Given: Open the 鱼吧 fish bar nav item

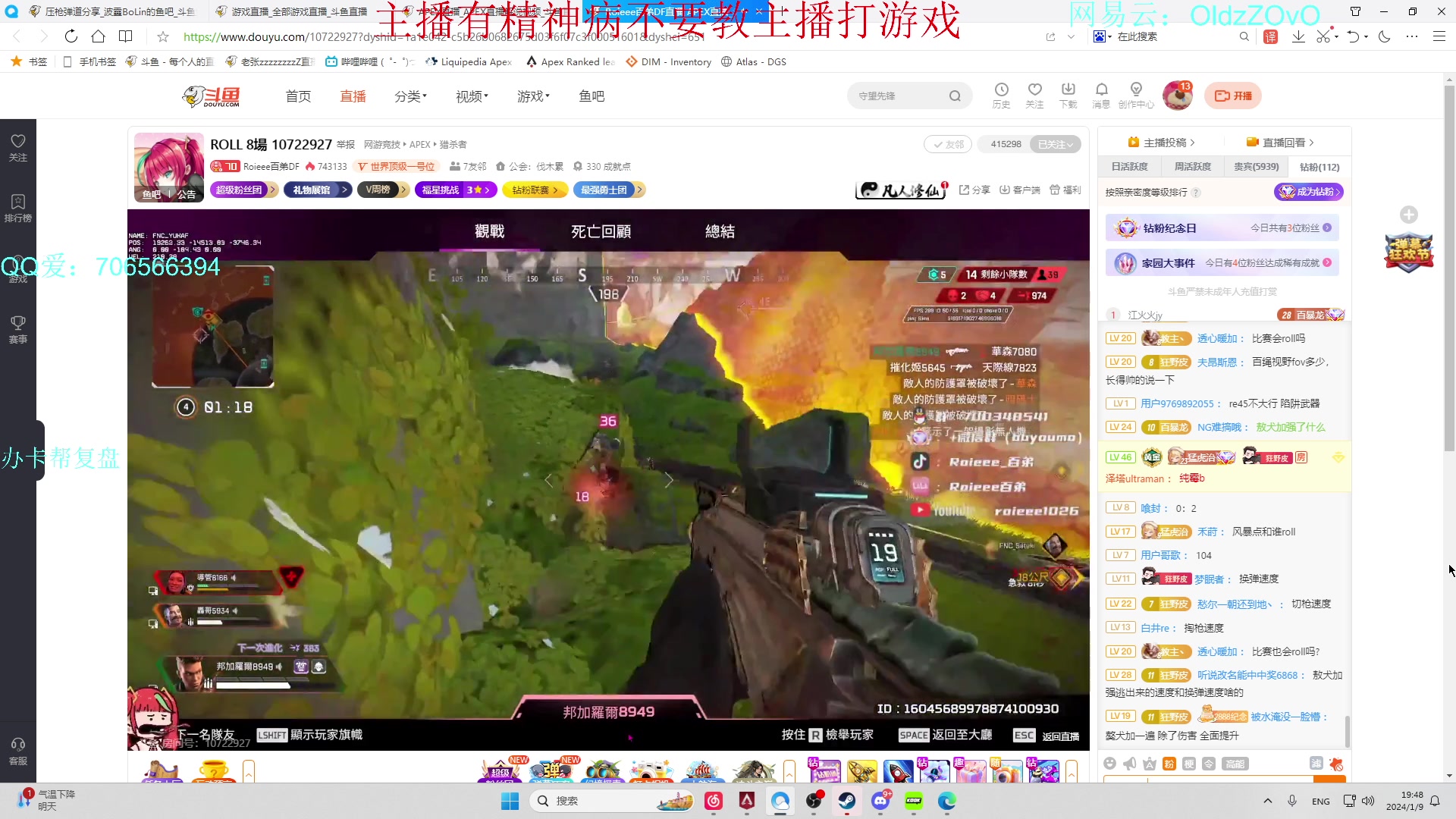Looking at the screenshot, I should coord(591,96).
